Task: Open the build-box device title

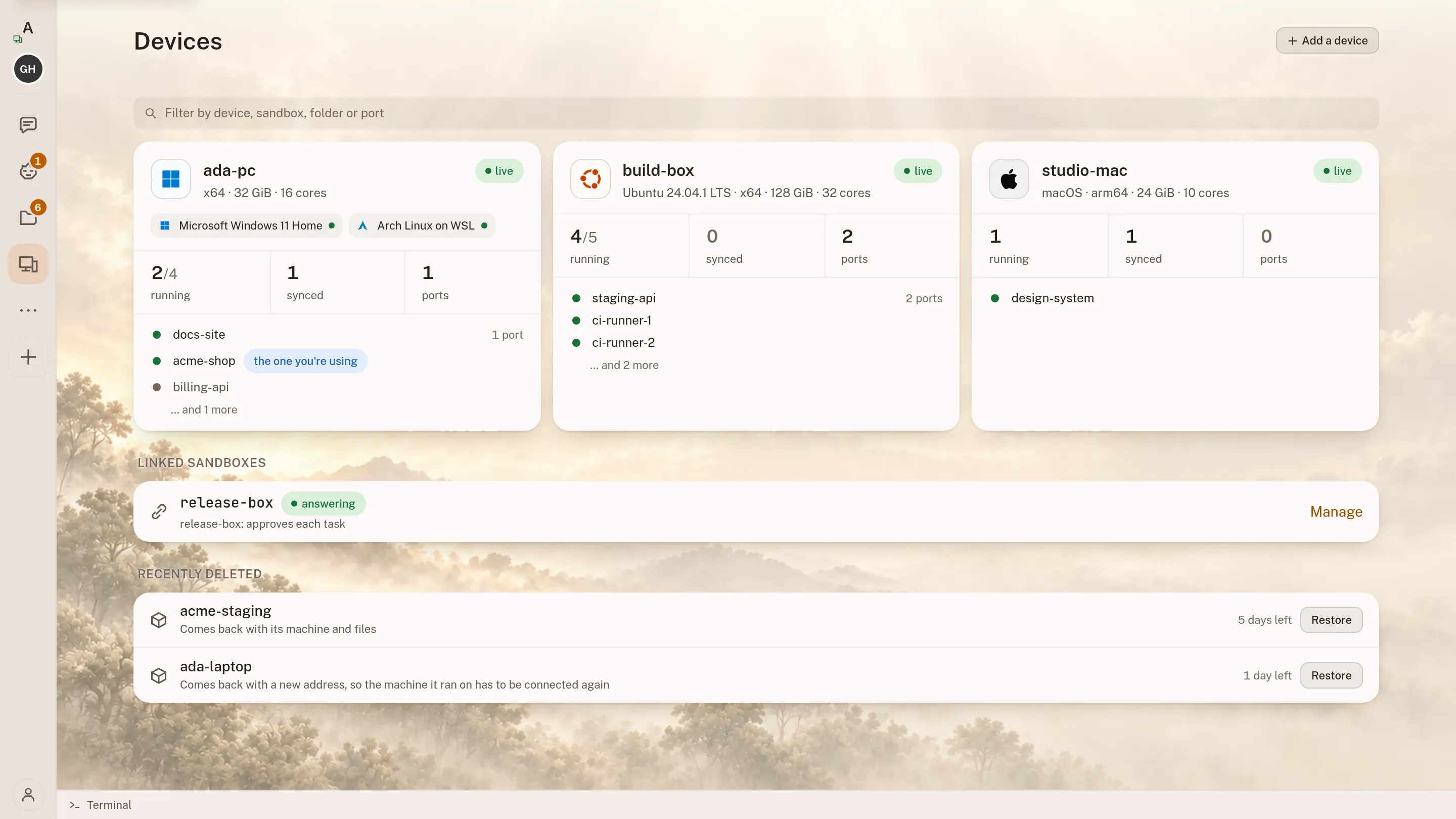Action: (658, 170)
